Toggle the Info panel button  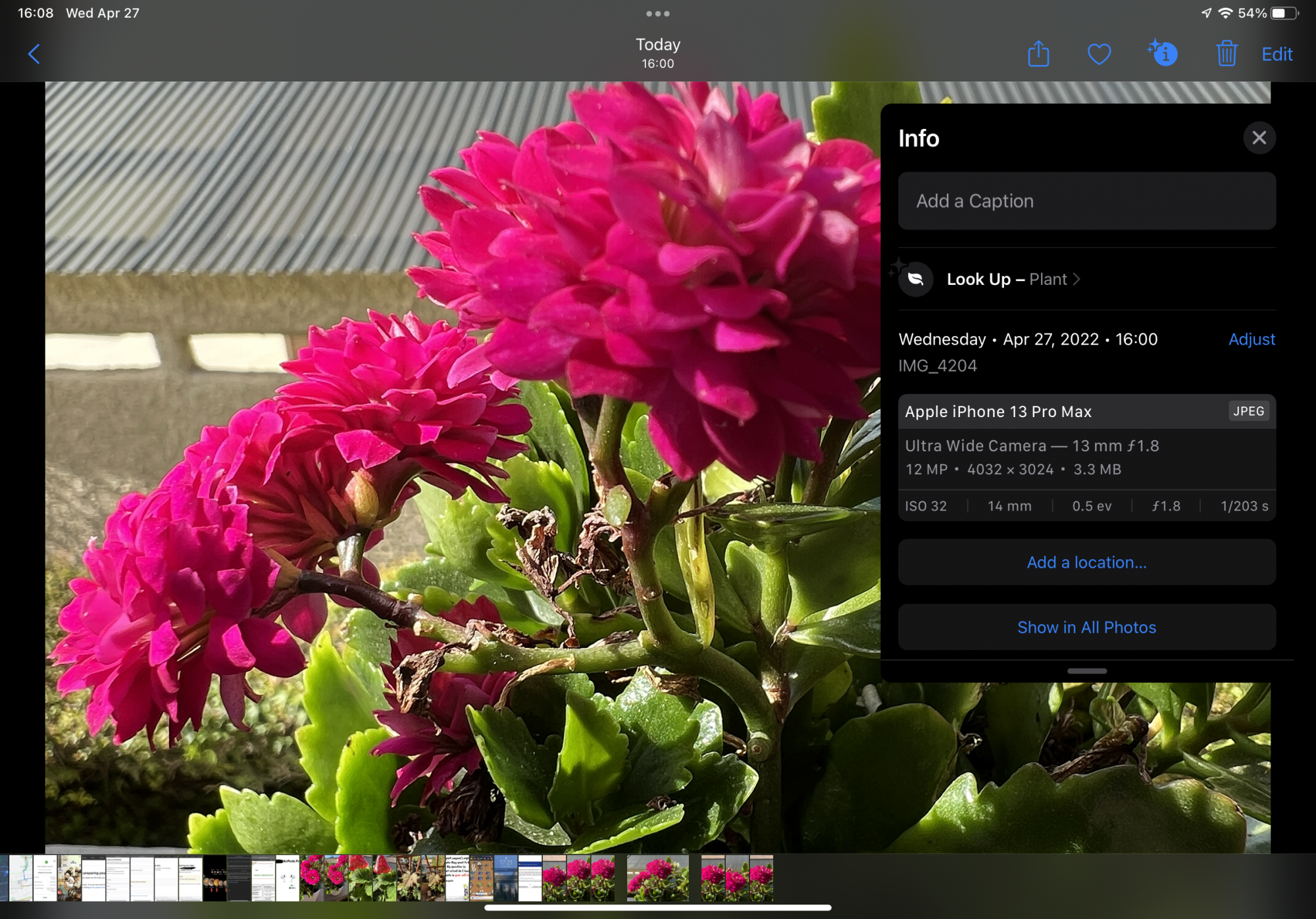point(1163,54)
